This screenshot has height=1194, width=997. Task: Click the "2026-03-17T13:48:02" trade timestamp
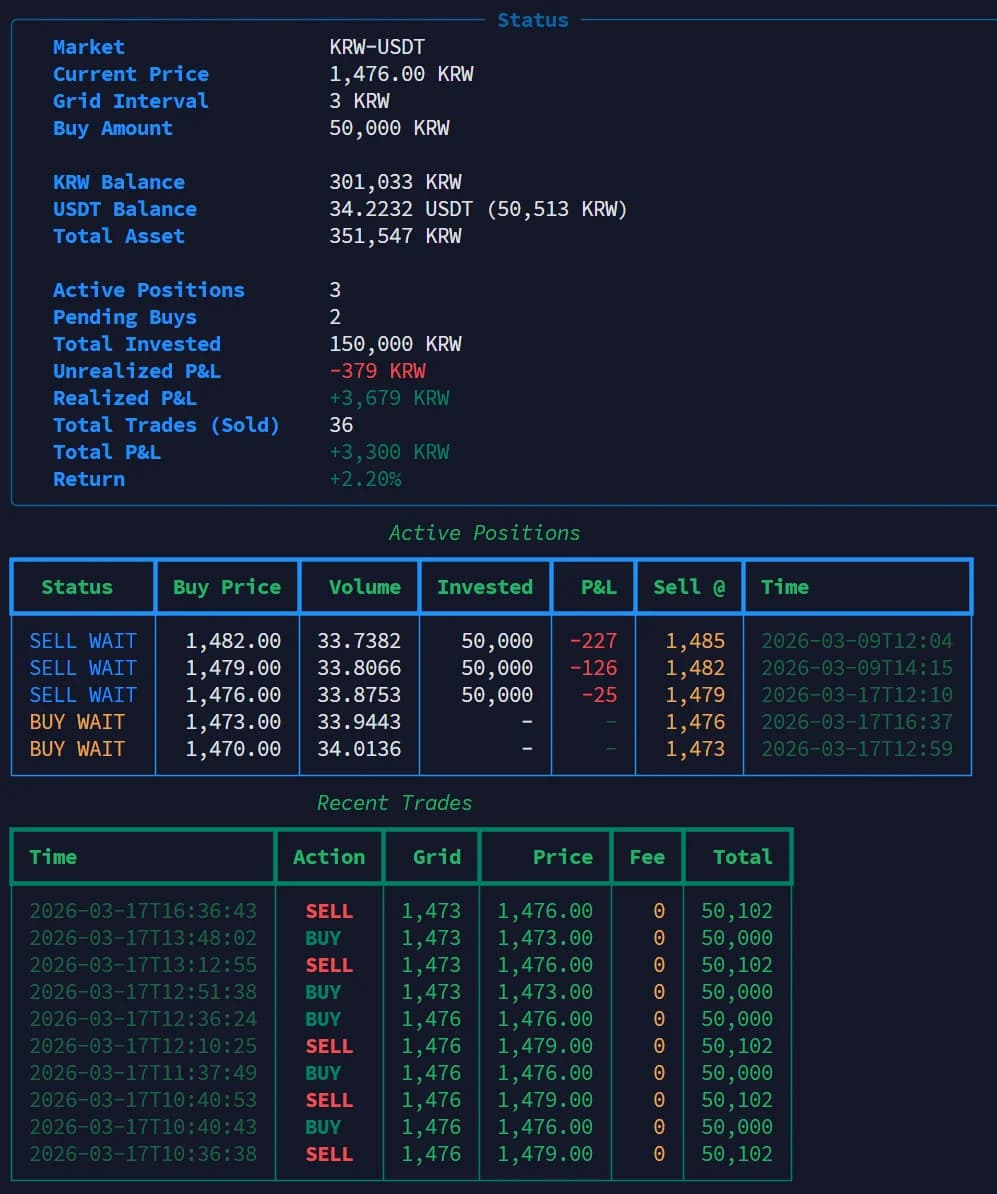pos(143,938)
